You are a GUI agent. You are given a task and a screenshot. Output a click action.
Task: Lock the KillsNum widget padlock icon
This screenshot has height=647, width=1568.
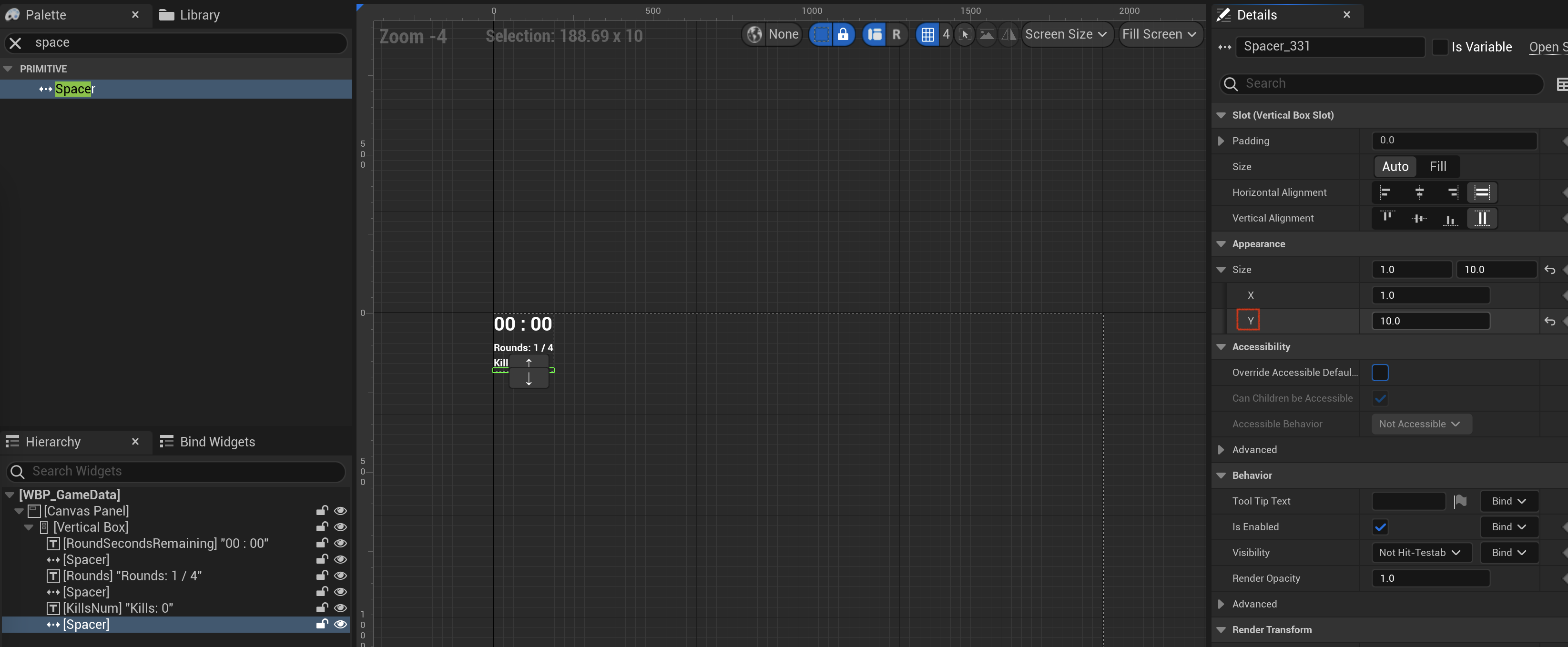coord(322,607)
